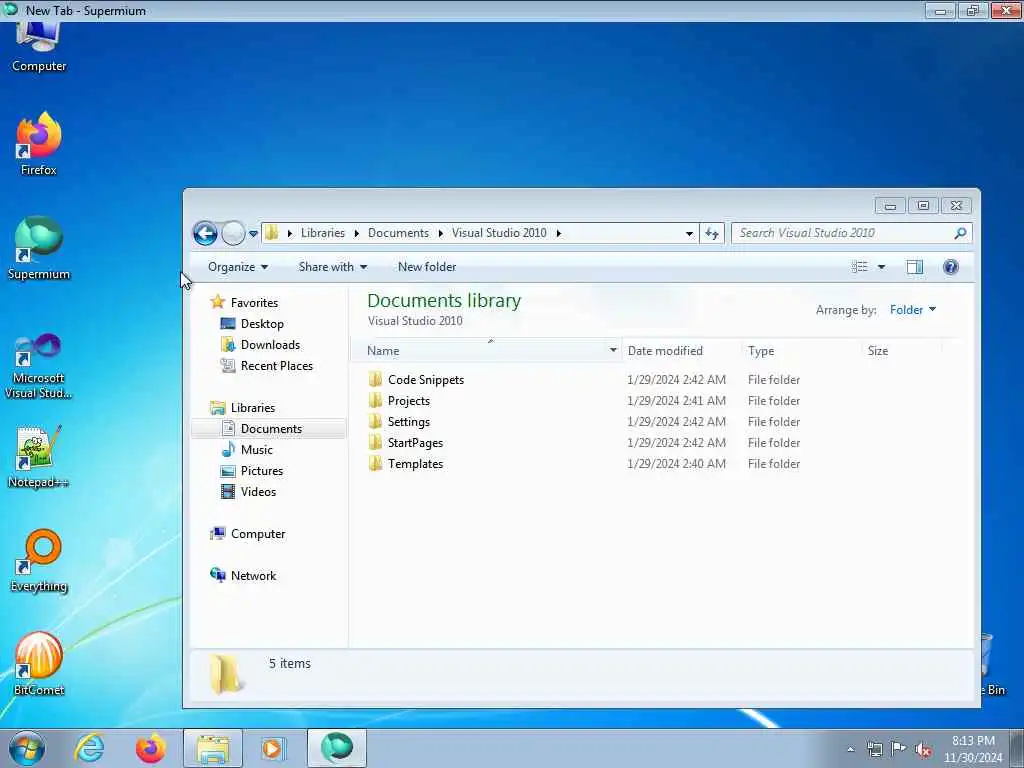This screenshot has width=1024, height=768.
Task: Click the Action Center flag tray icon
Action: tap(899, 749)
